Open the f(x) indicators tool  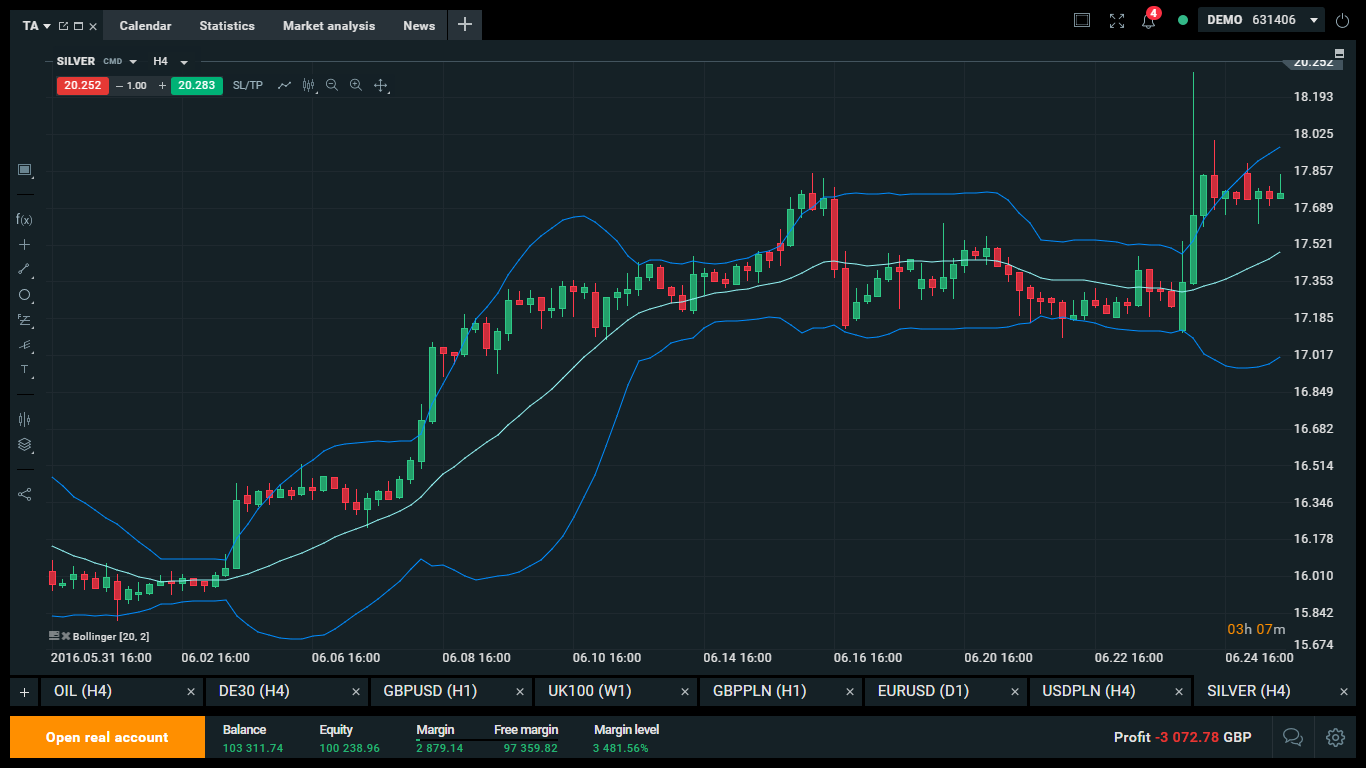pyautogui.click(x=24, y=219)
